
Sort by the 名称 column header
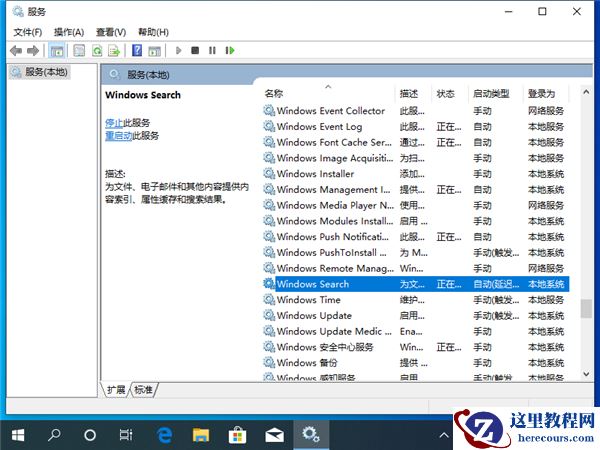click(x=329, y=93)
